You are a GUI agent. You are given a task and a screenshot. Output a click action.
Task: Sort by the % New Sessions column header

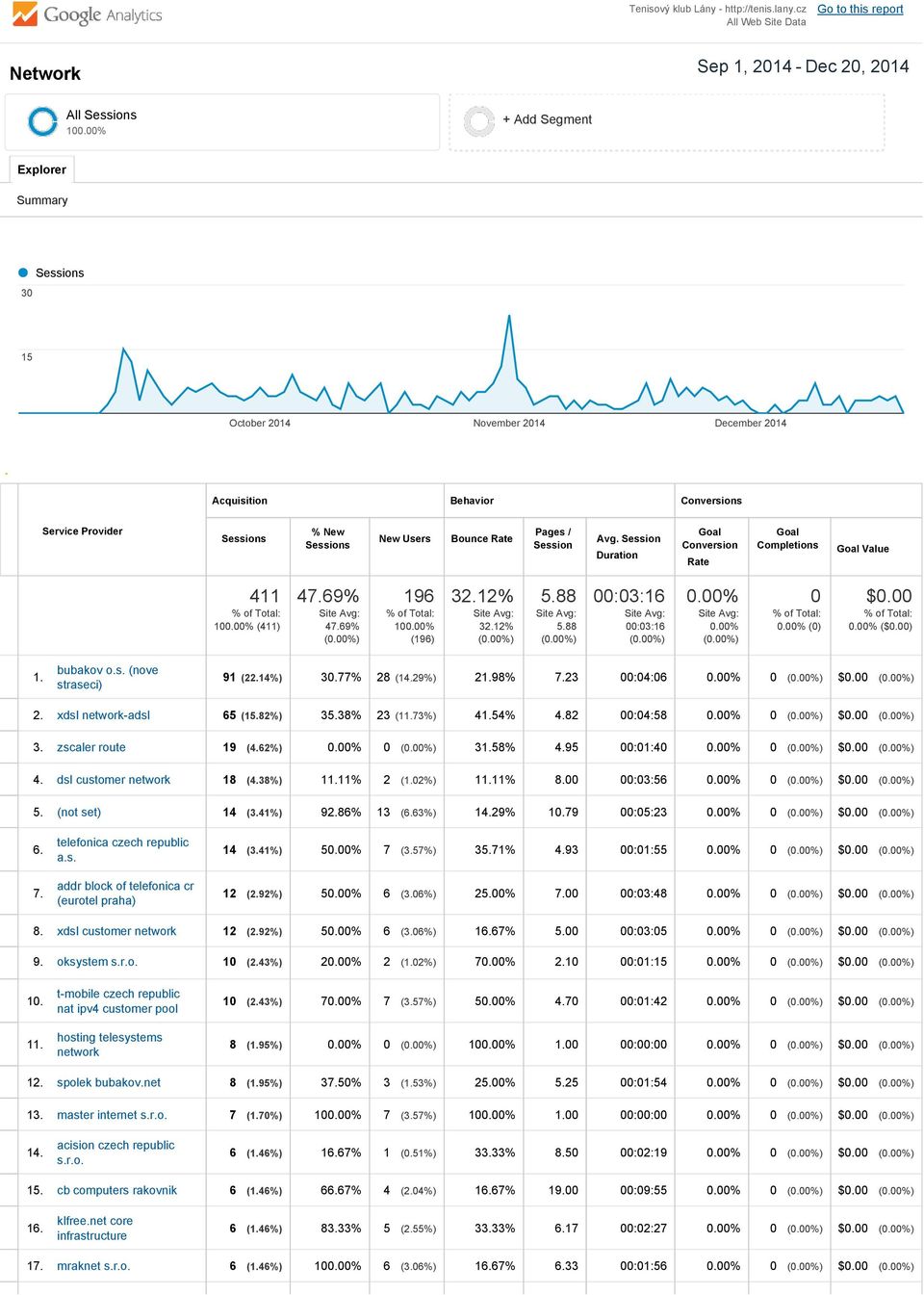coord(327,538)
